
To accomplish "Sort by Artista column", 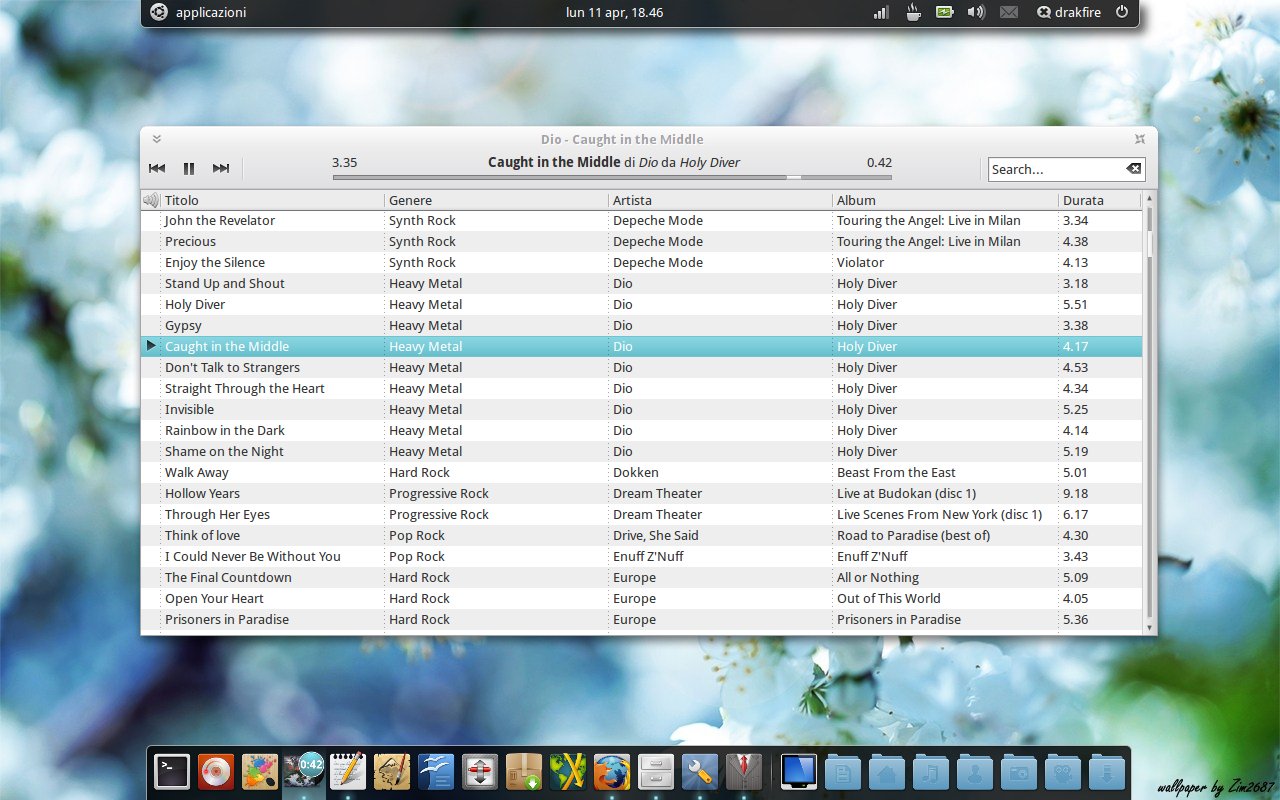I will pos(720,200).
